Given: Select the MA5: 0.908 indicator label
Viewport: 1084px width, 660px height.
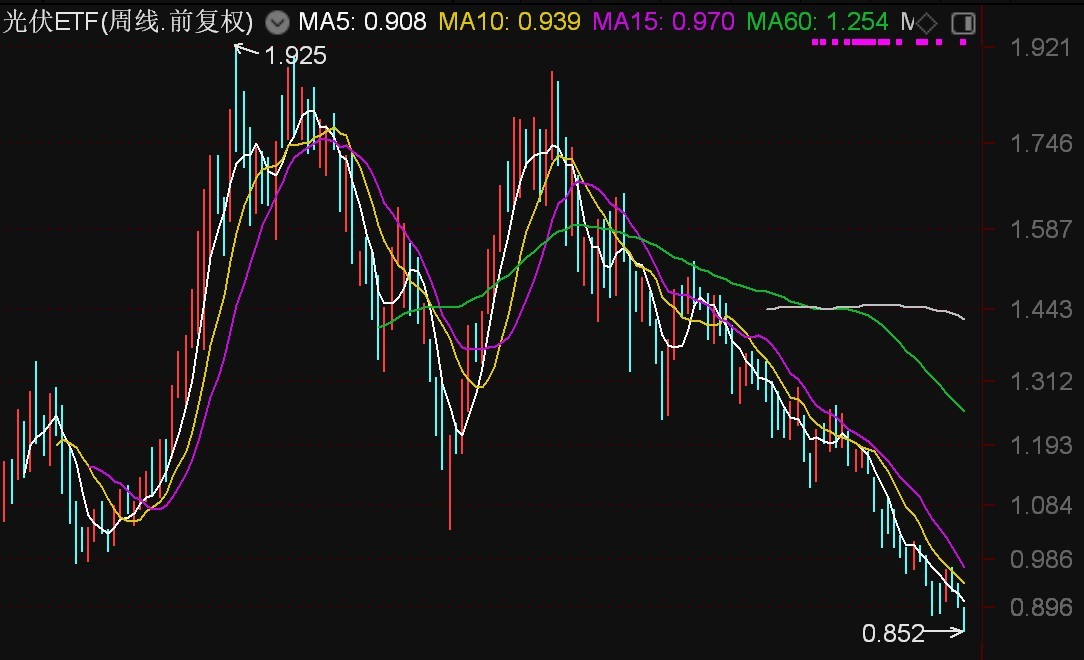Looking at the screenshot, I should 362,22.
